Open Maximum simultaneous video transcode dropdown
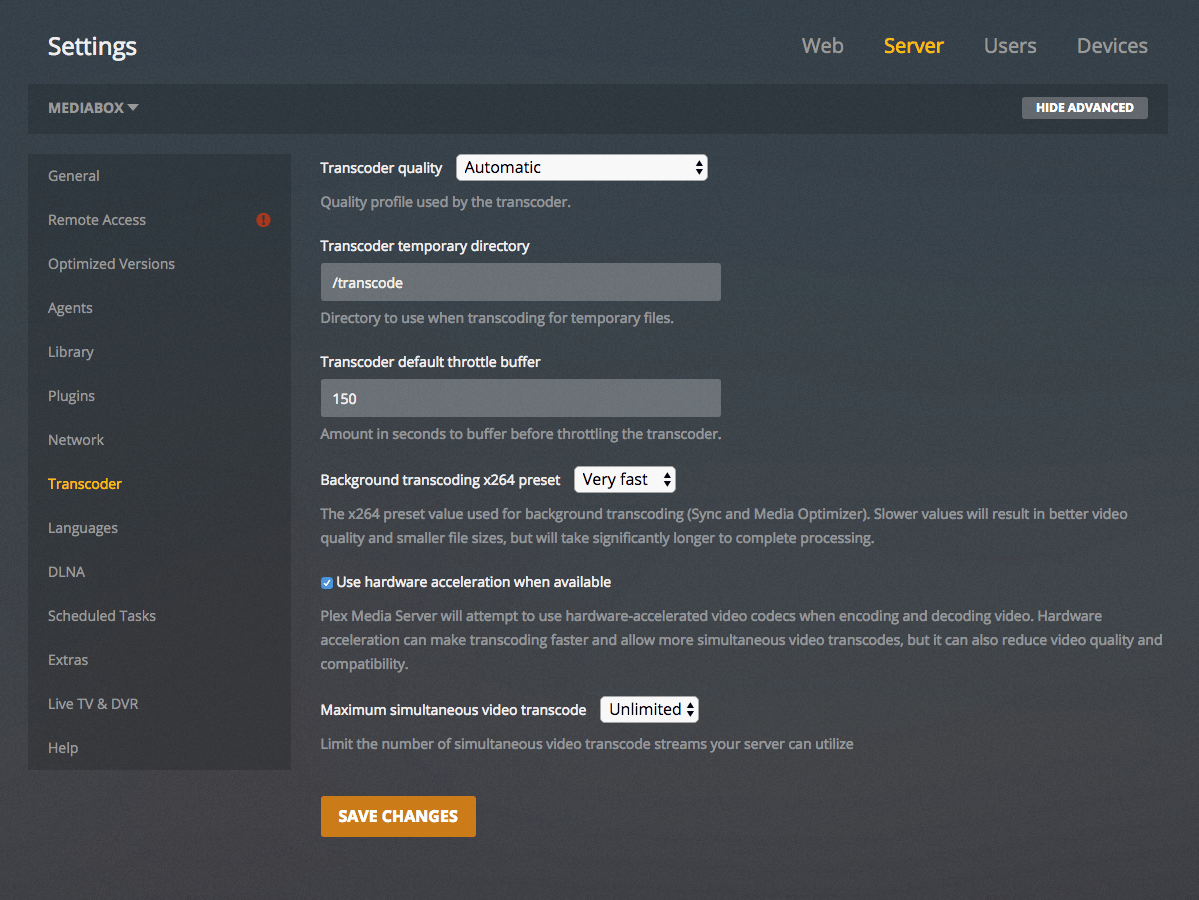Image resolution: width=1199 pixels, height=900 pixels. (x=649, y=710)
